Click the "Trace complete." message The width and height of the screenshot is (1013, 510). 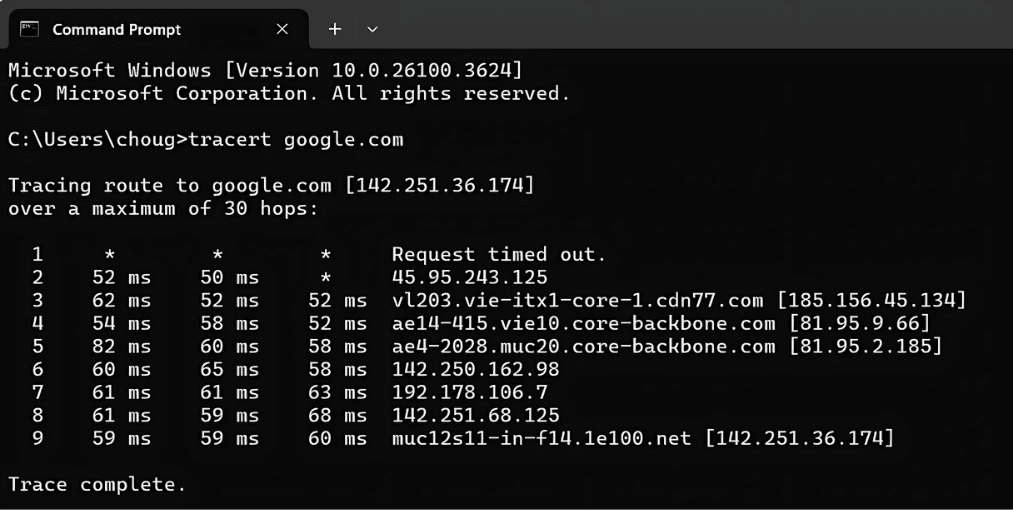pyautogui.click(x=97, y=484)
